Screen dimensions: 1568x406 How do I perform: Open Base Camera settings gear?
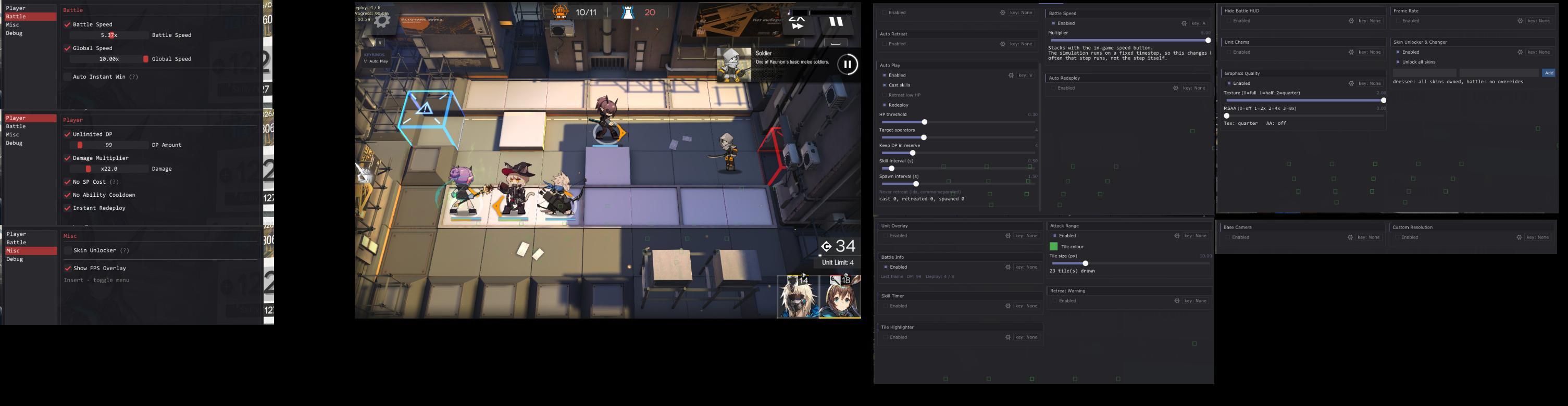1350,238
